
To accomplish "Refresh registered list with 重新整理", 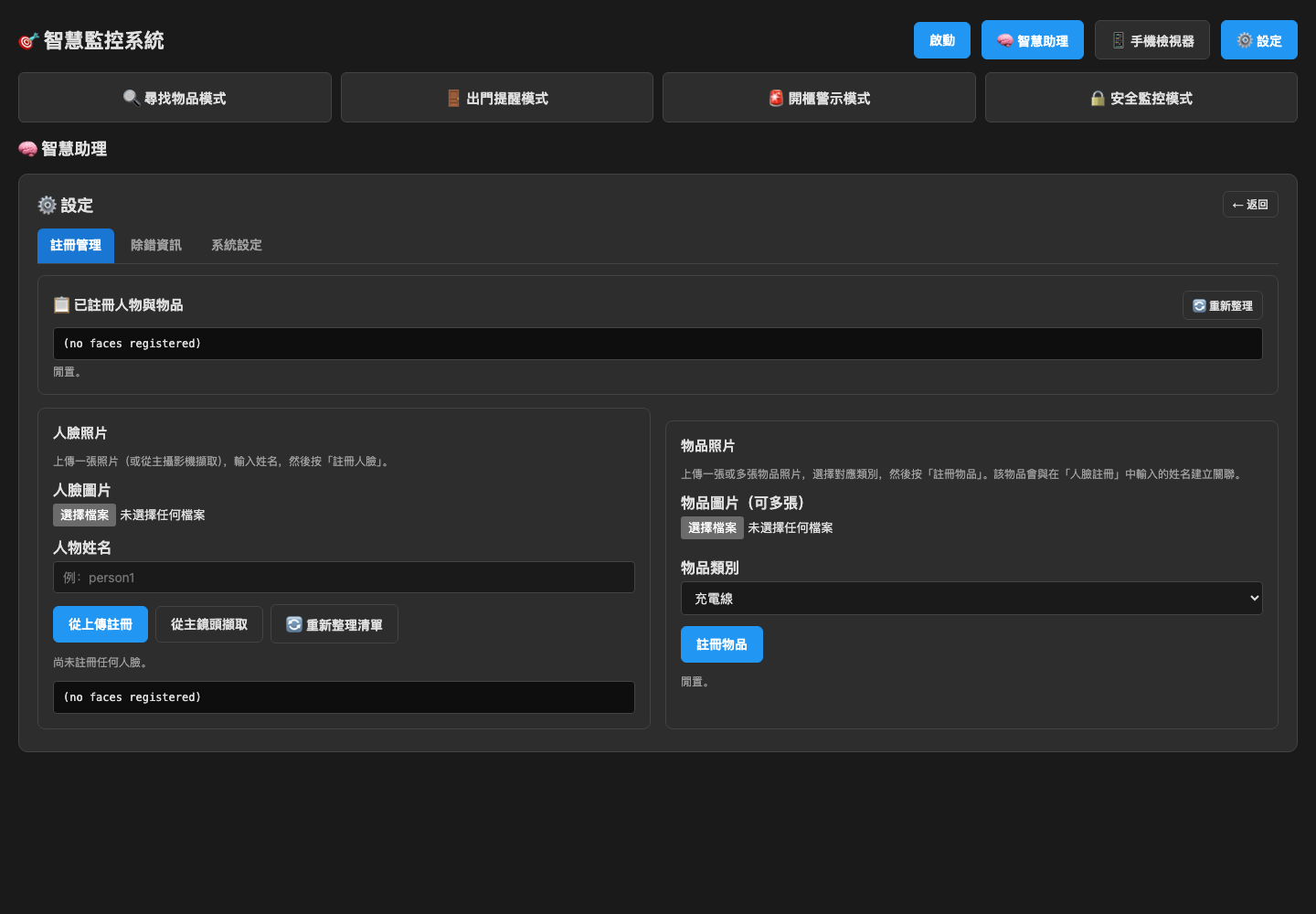I will 1223,305.
